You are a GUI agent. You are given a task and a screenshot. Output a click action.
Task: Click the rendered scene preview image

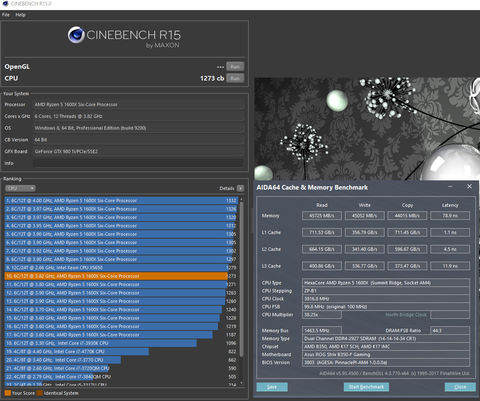tap(367, 129)
